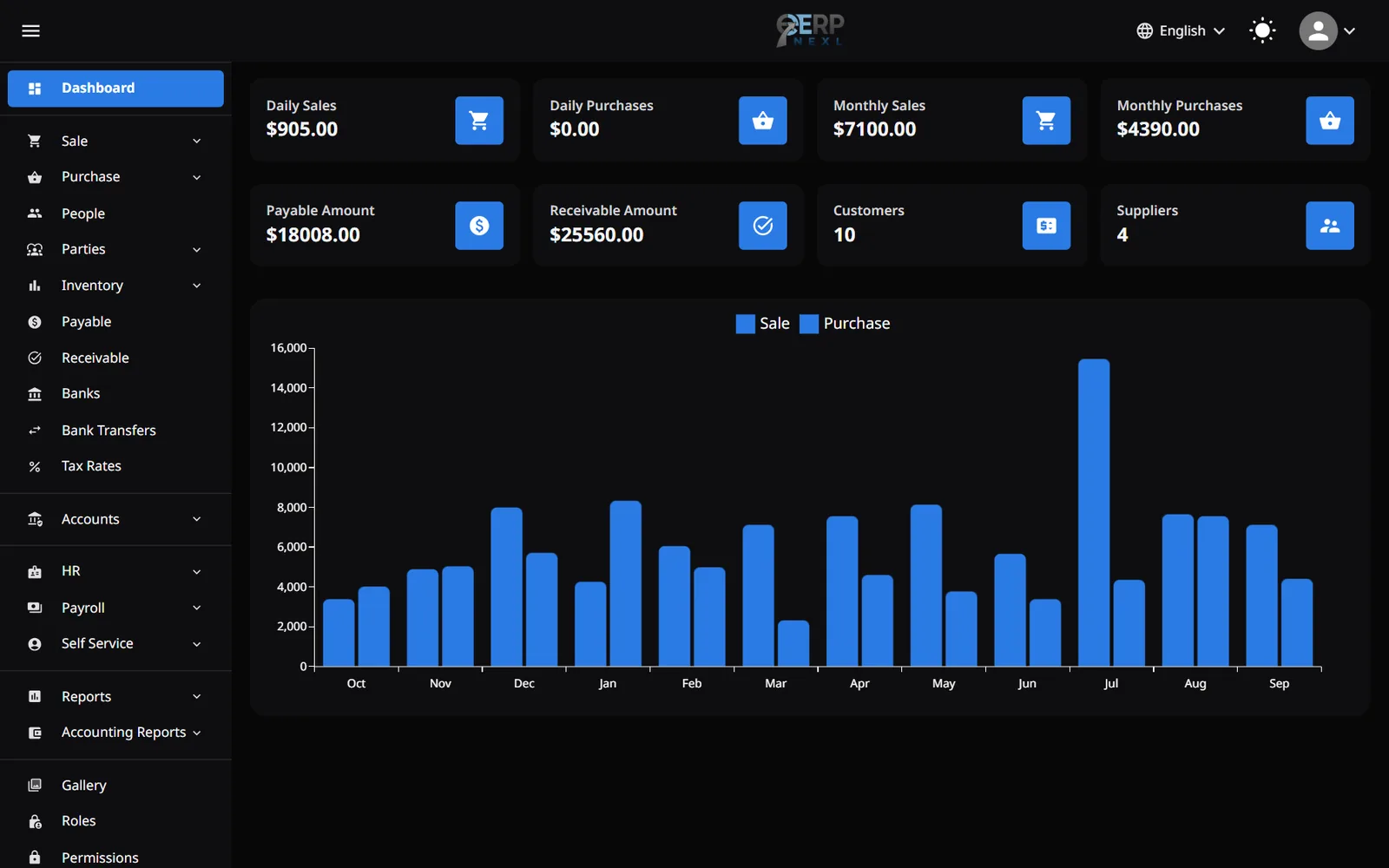Image resolution: width=1389 pixels, height=868 pixels.
Task: Expand the Accounting Reports menu
Action: [115, 733]
